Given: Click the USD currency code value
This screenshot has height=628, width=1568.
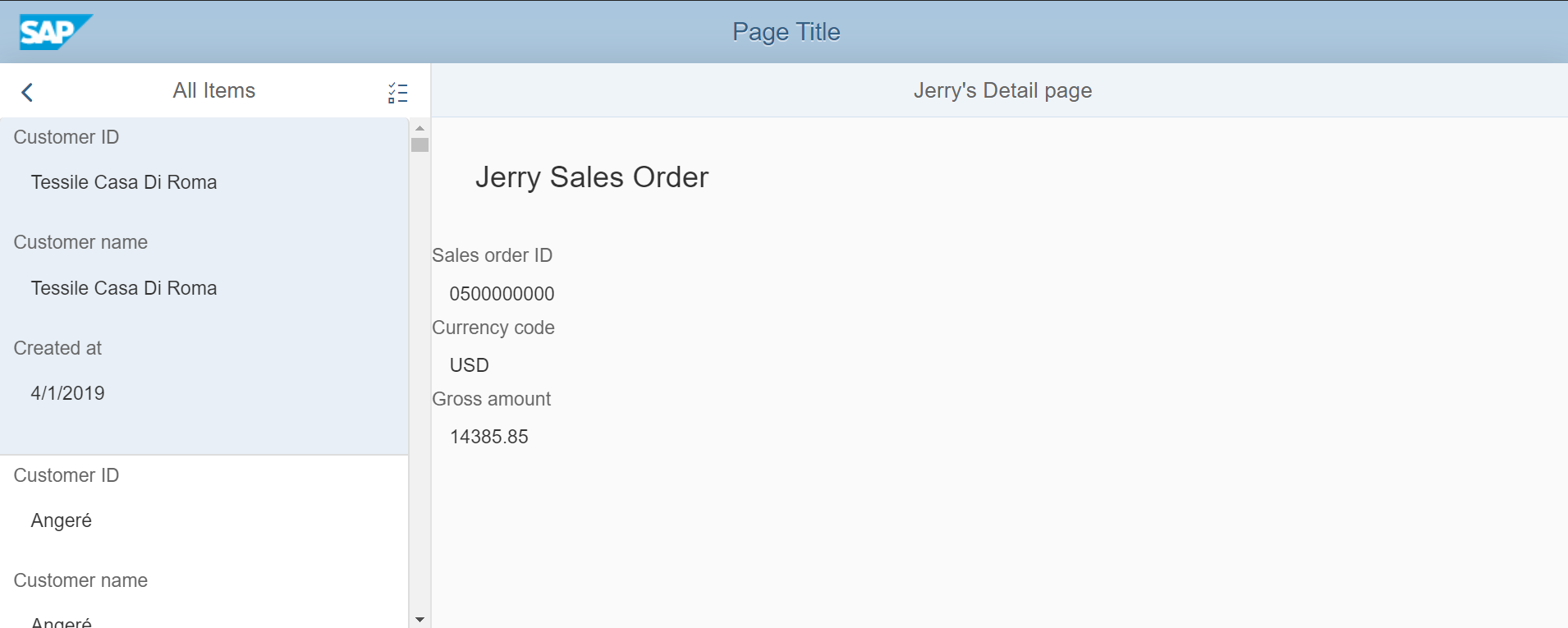Looking at the screenshot, I should pyautogui.click(x=469, y=365).
